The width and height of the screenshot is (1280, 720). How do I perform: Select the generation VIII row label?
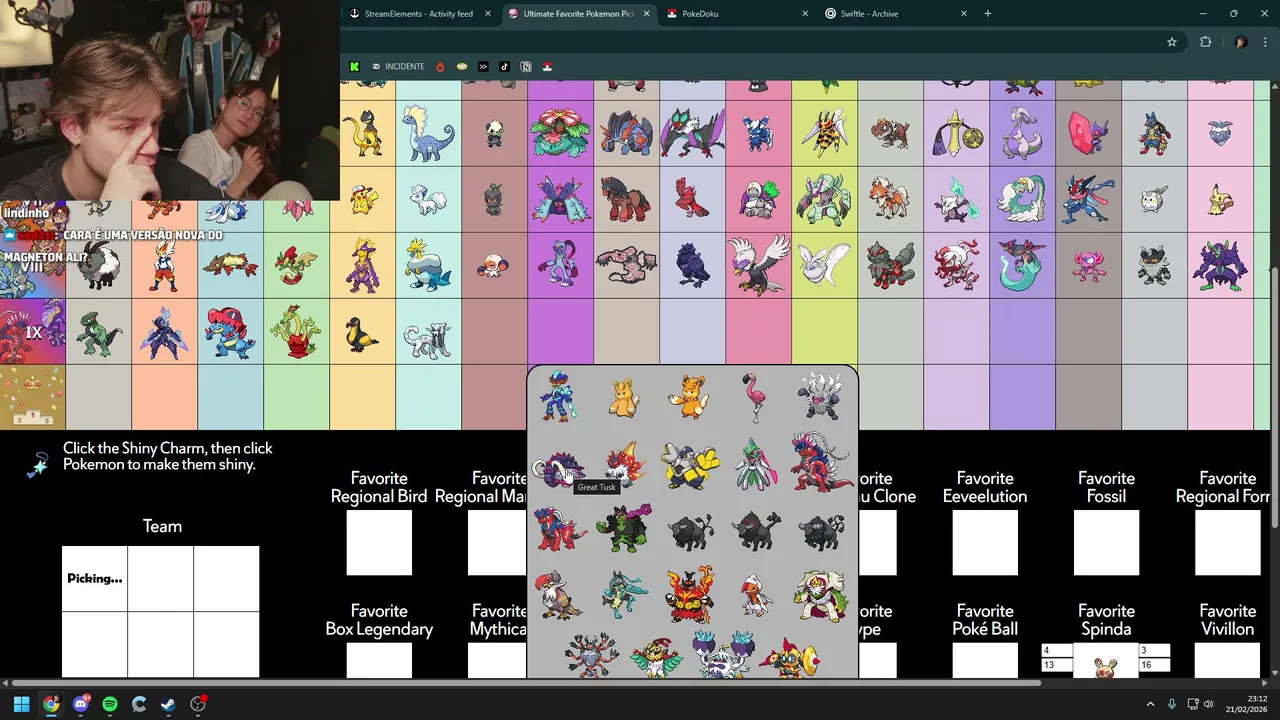pos(33,266)
